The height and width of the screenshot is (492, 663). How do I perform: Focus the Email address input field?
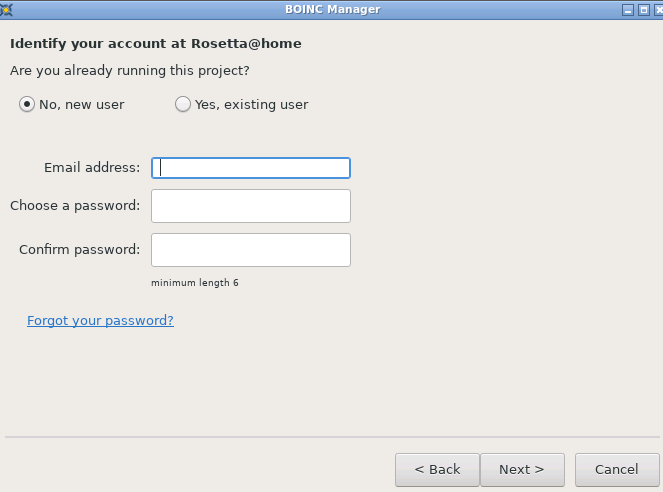pos(251,168)
